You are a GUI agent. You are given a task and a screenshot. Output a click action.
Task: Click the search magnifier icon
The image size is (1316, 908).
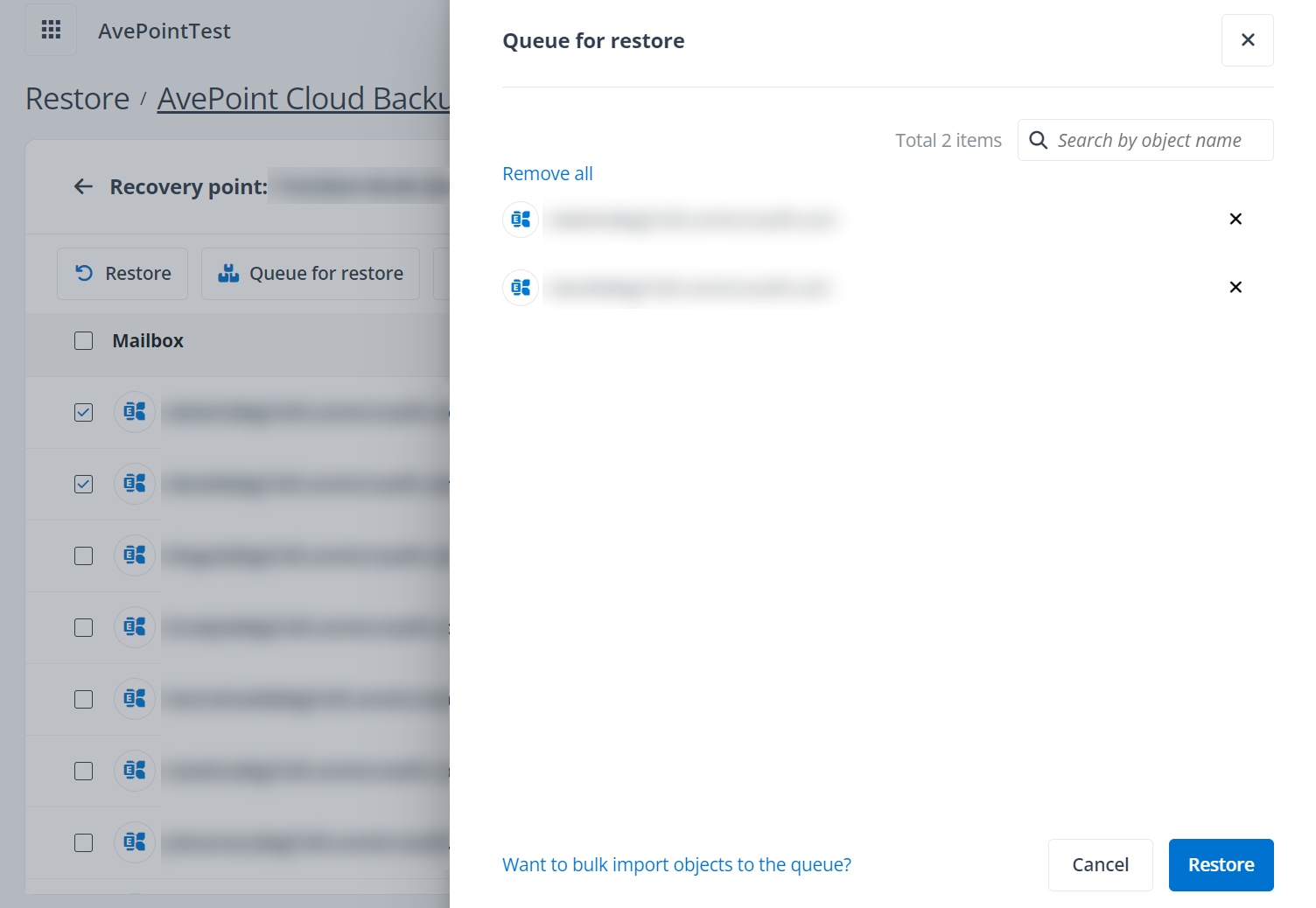[x=1038, y=140]
